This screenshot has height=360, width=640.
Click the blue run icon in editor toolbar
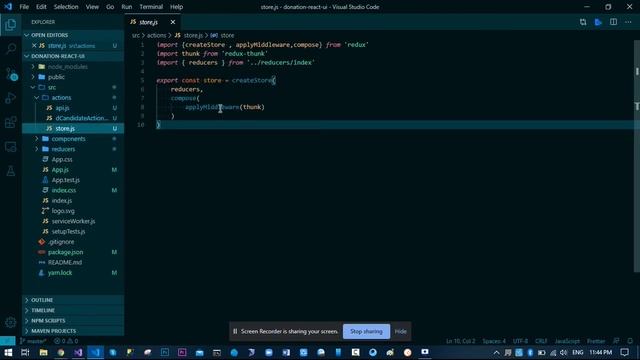coord(598,22)
